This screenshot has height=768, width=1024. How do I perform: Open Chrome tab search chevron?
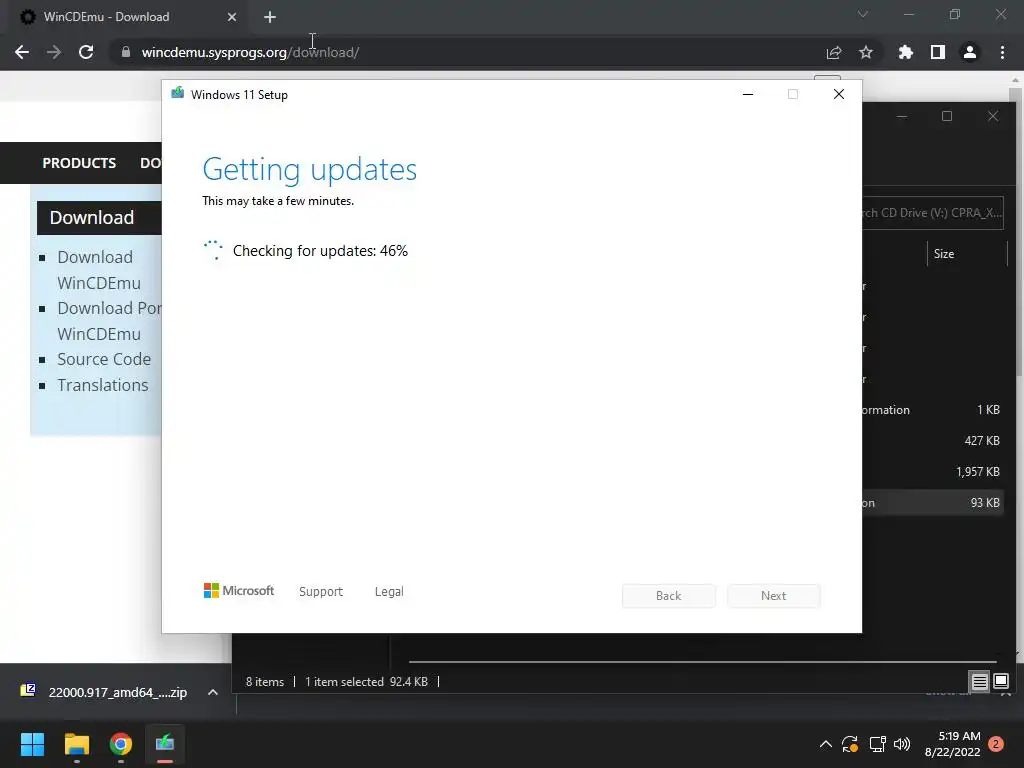click(x=863, y=14)
